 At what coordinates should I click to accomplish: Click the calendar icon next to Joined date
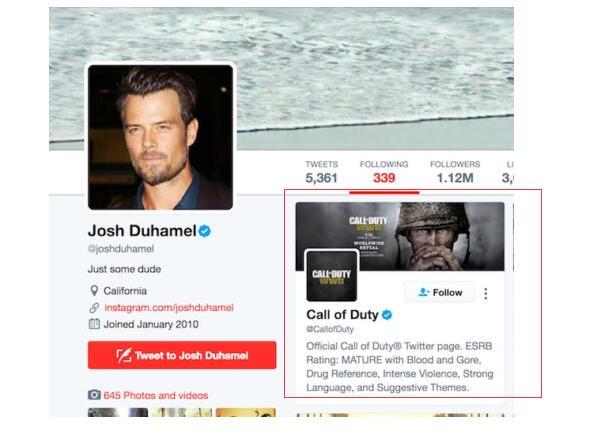94,324
